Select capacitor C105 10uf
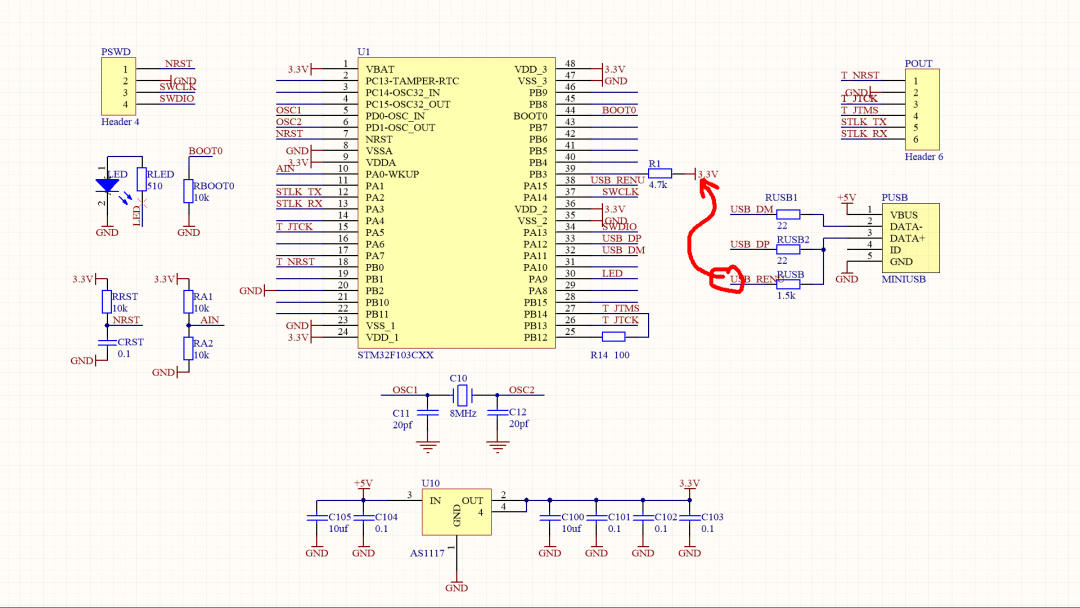1080x608 pixels. (317, 517)
